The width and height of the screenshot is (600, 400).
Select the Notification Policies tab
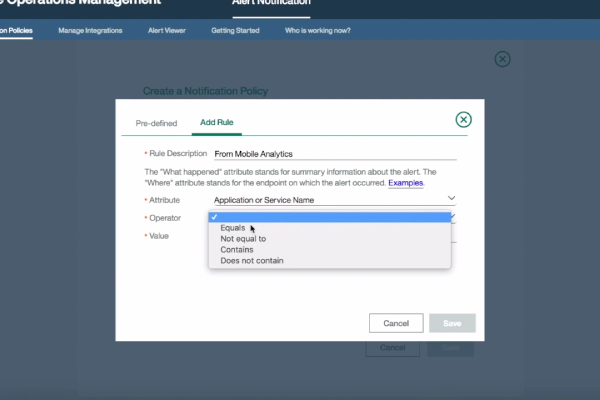pyautogui.click(x=16, y=31)
